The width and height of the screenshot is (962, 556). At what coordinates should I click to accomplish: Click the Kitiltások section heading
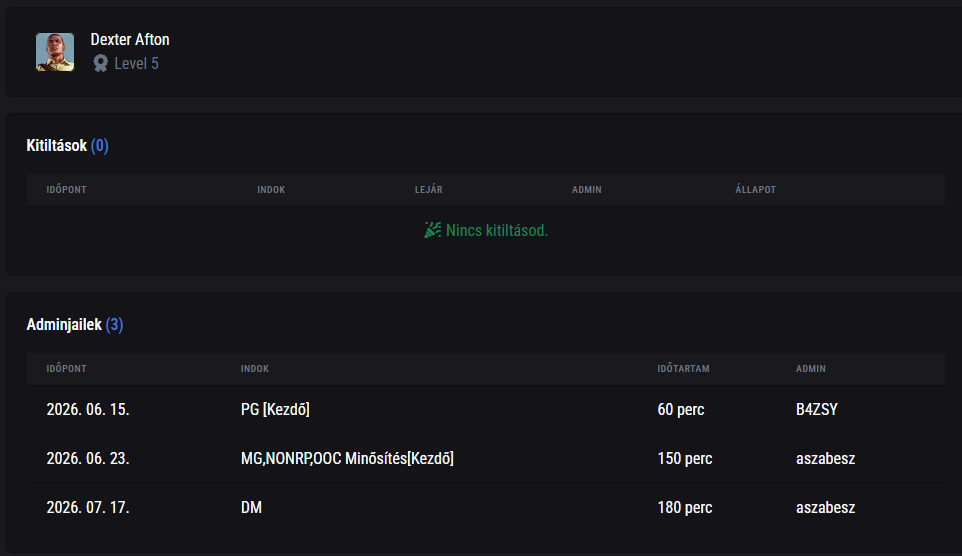(x=56, y=145)
